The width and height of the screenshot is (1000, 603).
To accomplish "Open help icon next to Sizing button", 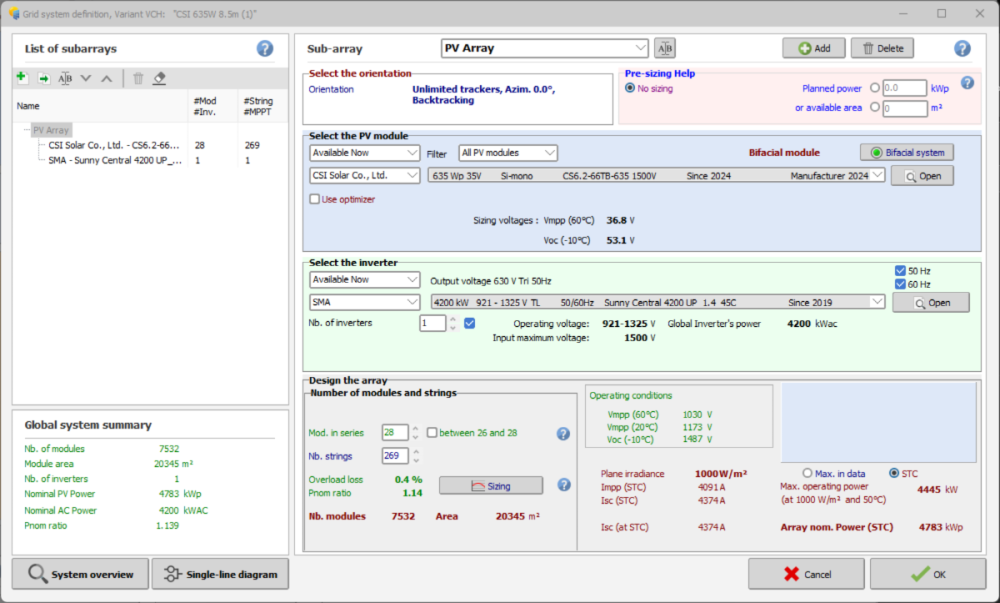I will (563, 485).
